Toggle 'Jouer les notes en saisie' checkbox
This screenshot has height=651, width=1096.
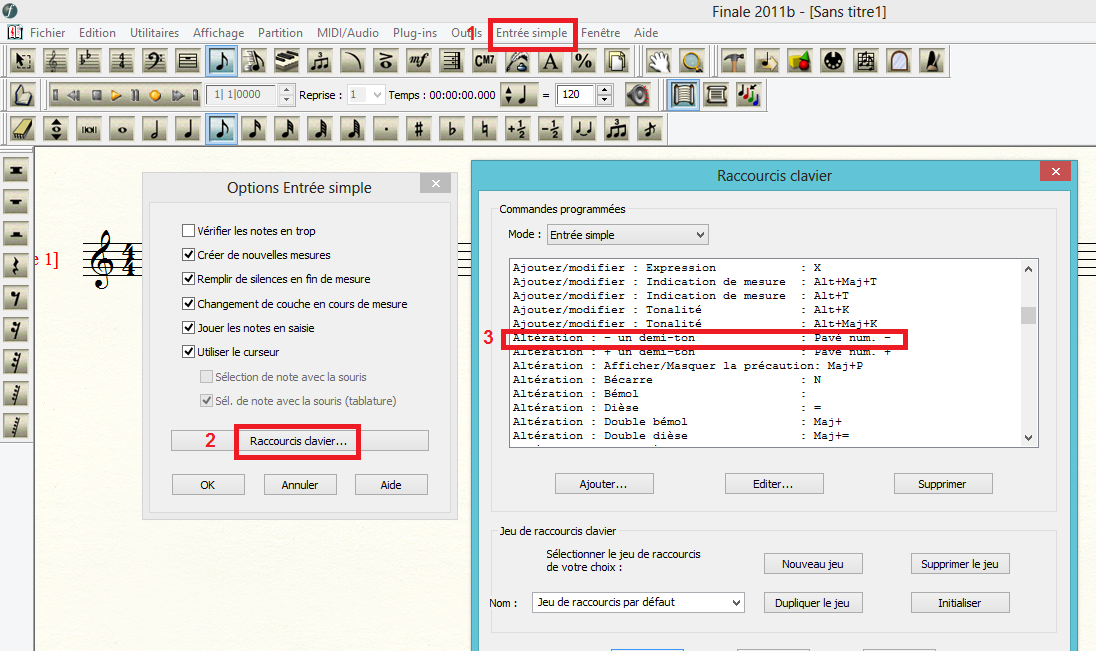(x=189, y=328)
